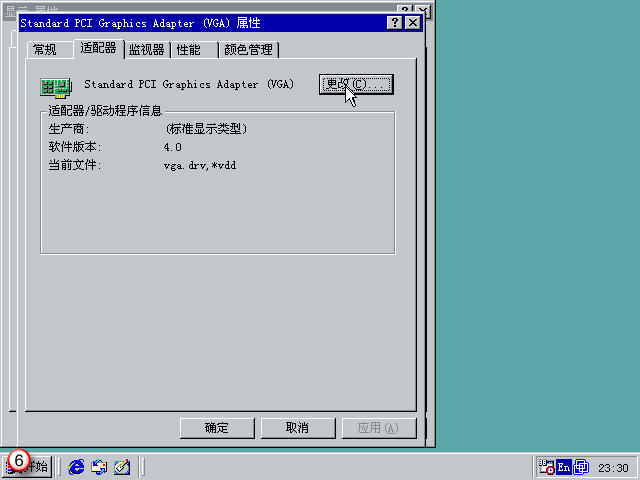
Task: Click the dialog title bar text
Action: pos(140,23)
